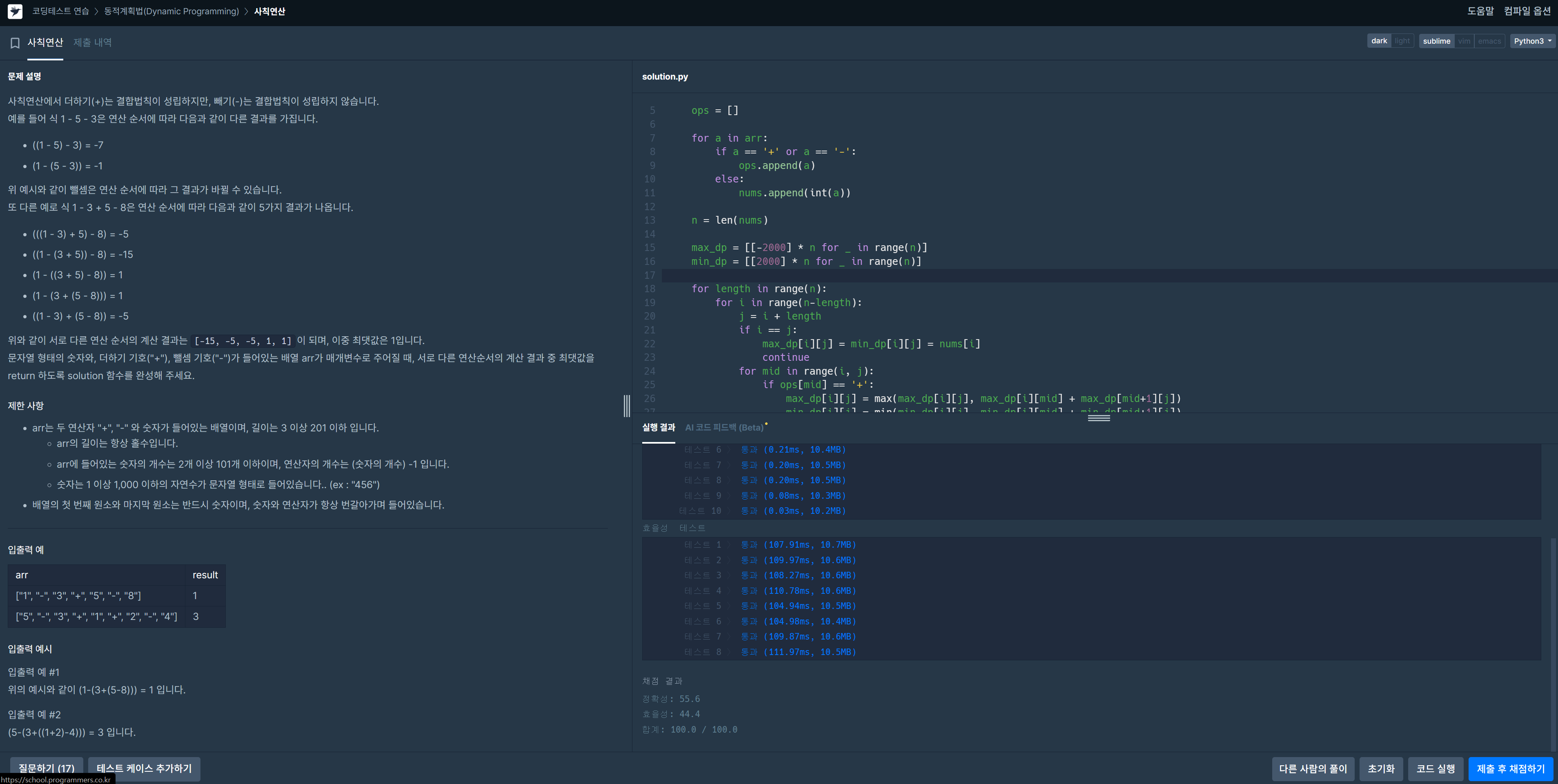Open the 도움말 menu
1558x784 pixels.
[x=1480, y=11]
